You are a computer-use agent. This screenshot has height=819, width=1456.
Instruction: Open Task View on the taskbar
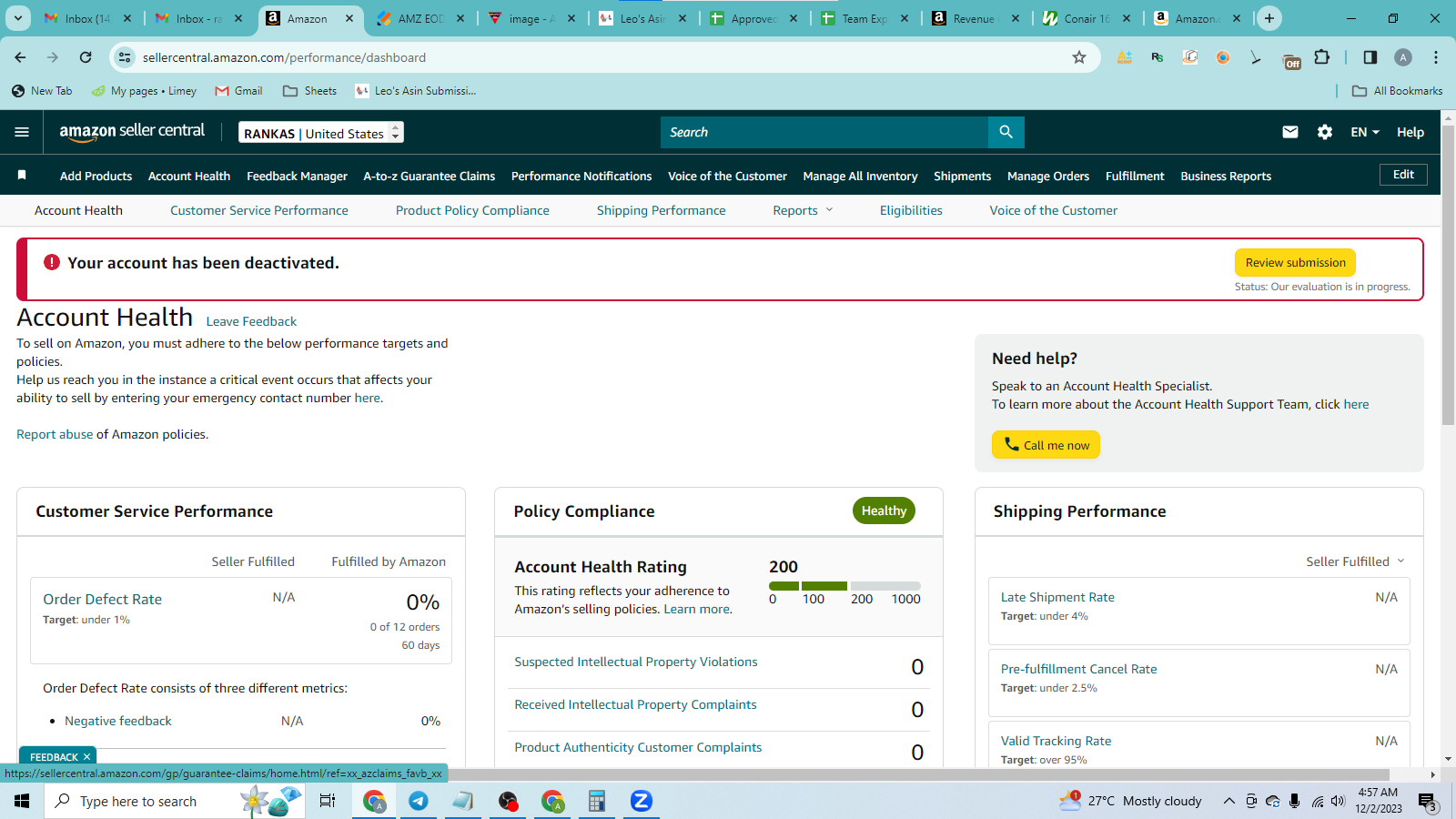point(328,801)
